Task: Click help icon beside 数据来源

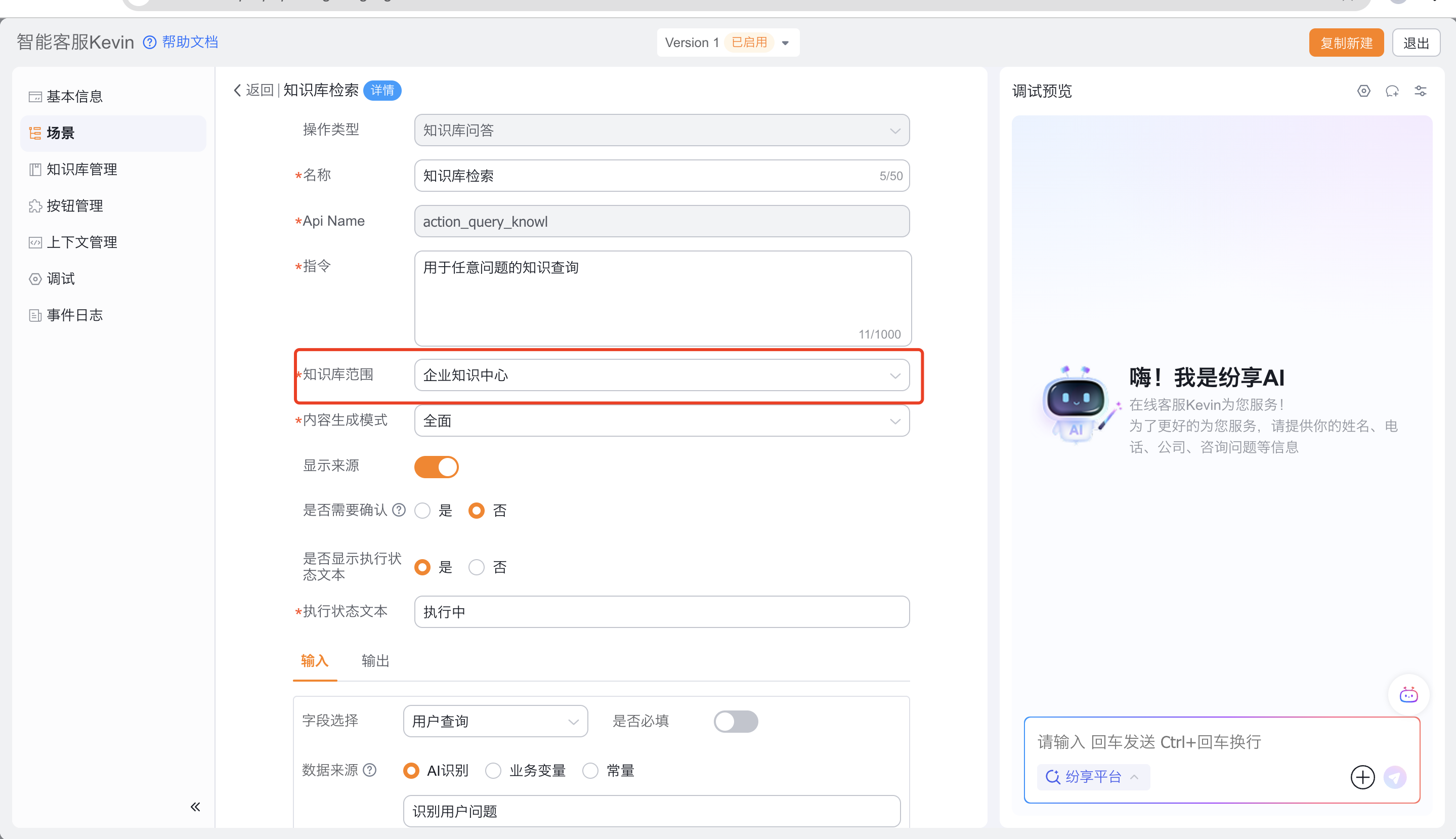Action: pyautogui.click(x=370, y=770)
